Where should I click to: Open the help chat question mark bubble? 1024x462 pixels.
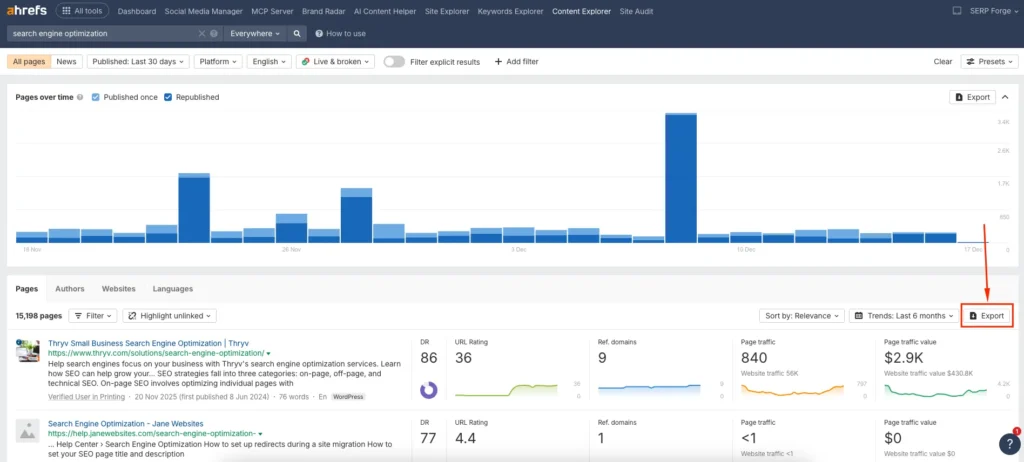point(1009,443)
